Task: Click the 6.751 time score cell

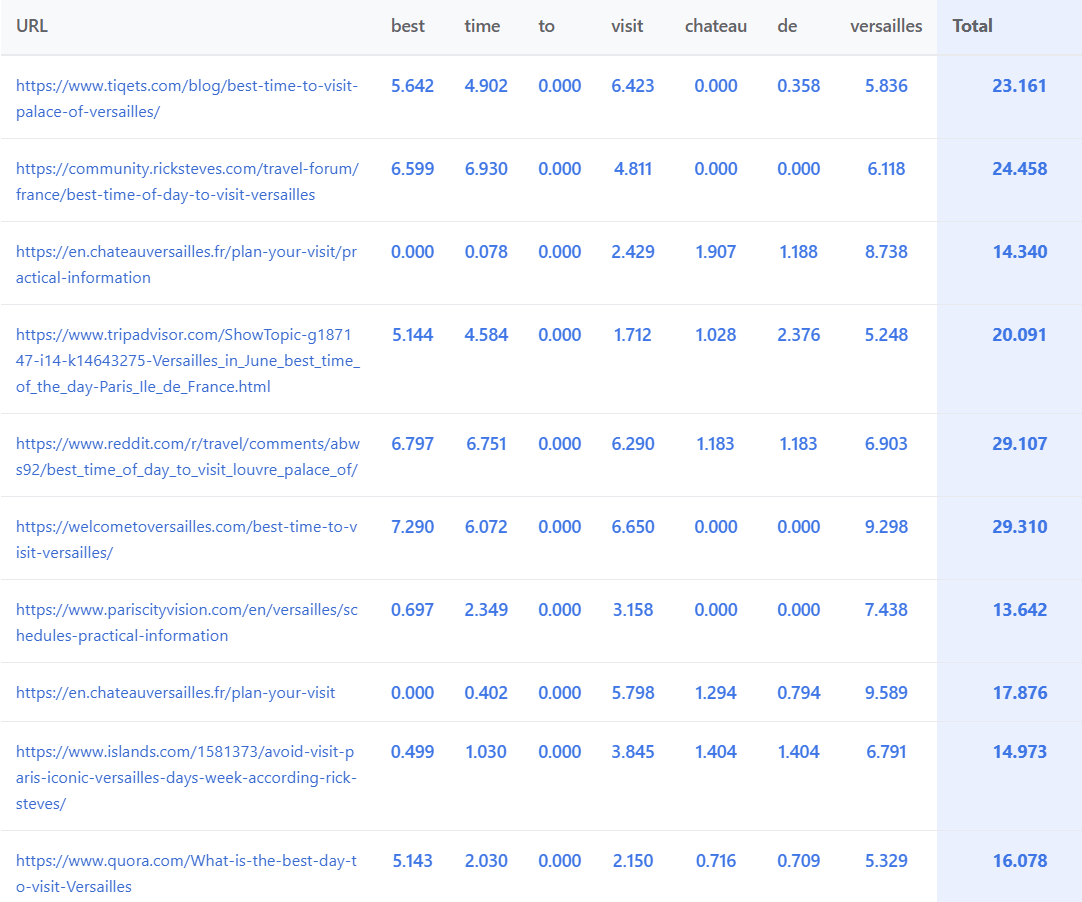Action: tap(486, 443)
